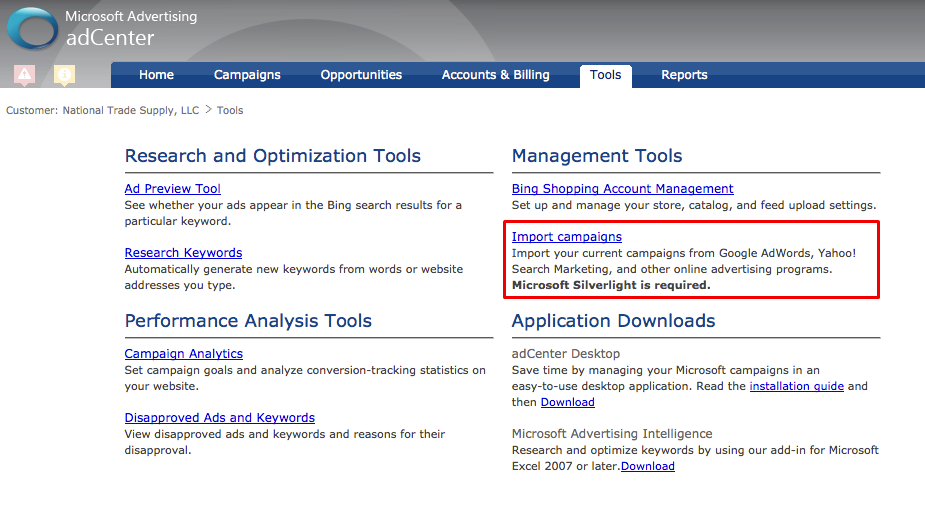Open the Home tab
Viewport: 925px width, 517px height.
pyautogui.click(x=156, y=75)
